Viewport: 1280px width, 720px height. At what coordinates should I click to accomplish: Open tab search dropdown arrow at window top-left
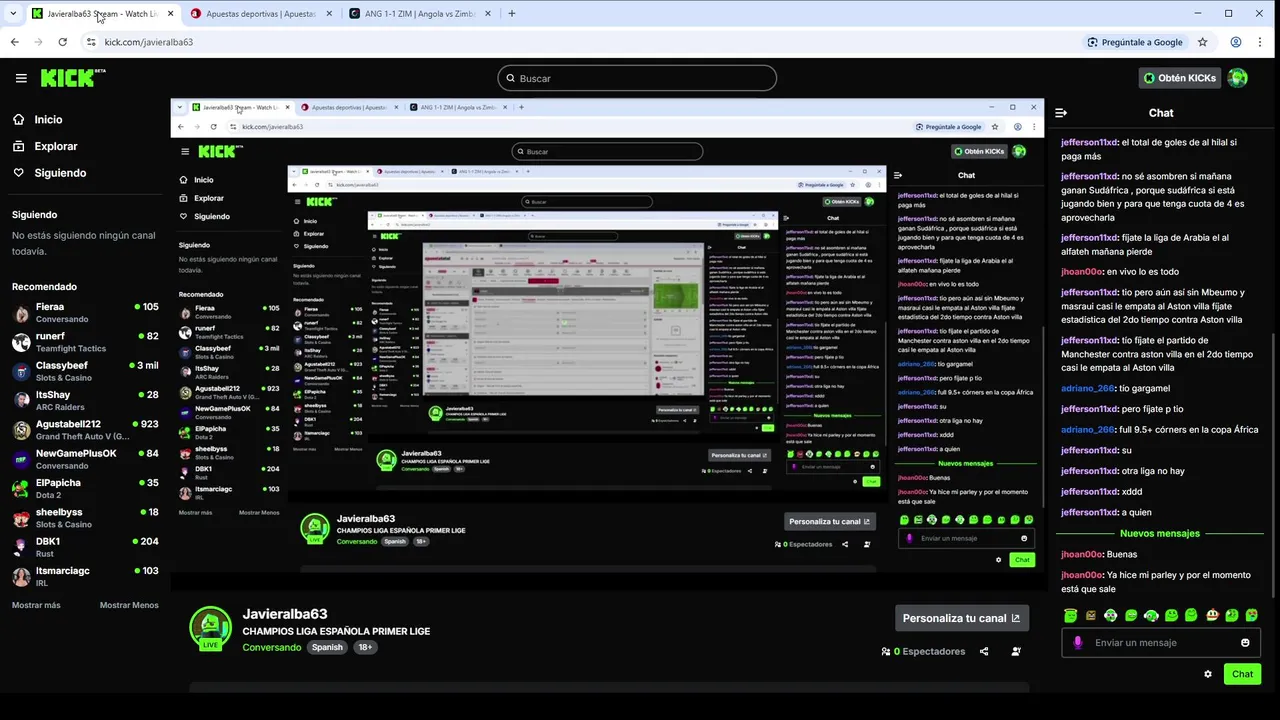tap(12, 14)
